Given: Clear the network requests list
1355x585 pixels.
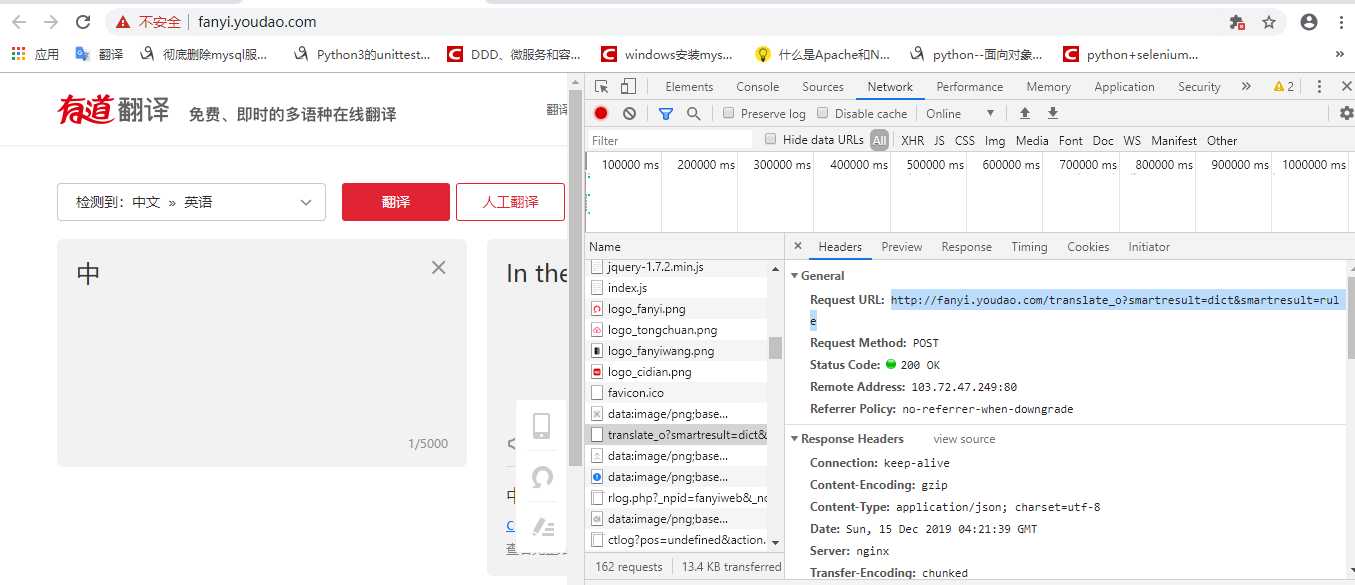Looking at the screenshot, I should [x=628, y=113].
